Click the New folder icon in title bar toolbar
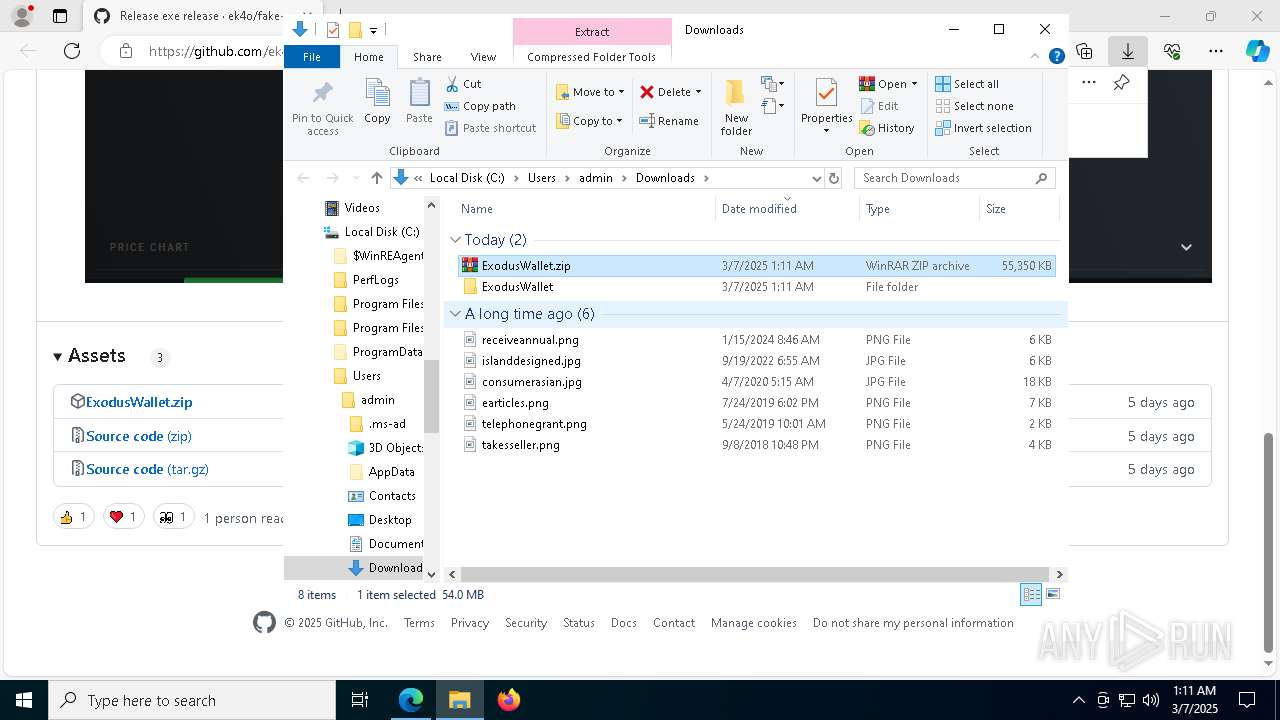The width and height of the screenshot is (1280, 720). click(x=355, y=30)
